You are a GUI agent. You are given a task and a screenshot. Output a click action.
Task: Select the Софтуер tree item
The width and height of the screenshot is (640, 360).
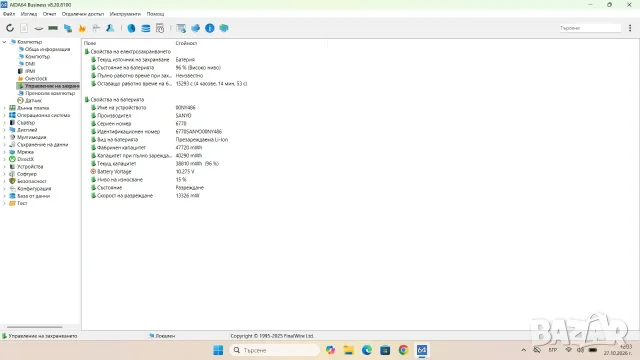(x=27, y=174)
